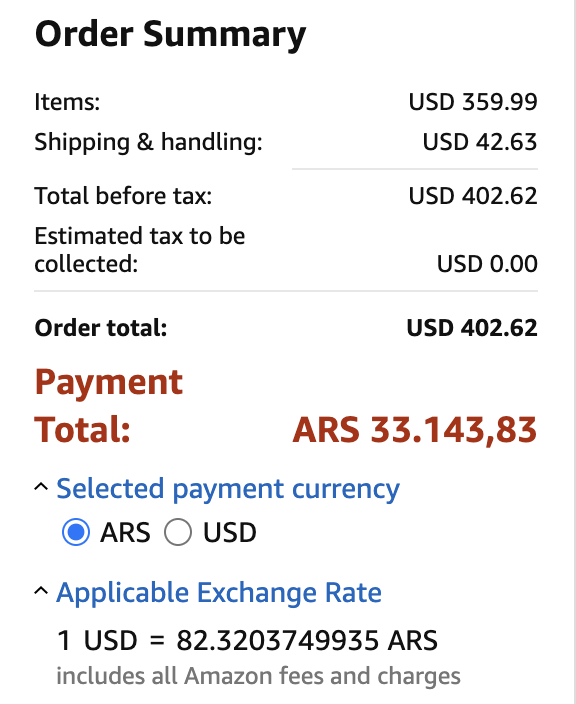Click the estimated tax amount USD 0.00
Image resolution: width=576 pixels, height=704 pixels.
pyautogui.click(x=487, y=264)
